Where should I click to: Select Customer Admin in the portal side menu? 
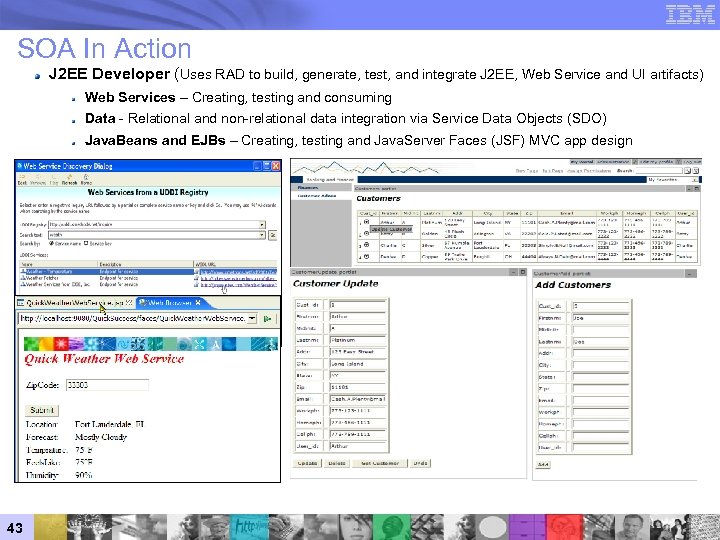click(x=317, y=196)
